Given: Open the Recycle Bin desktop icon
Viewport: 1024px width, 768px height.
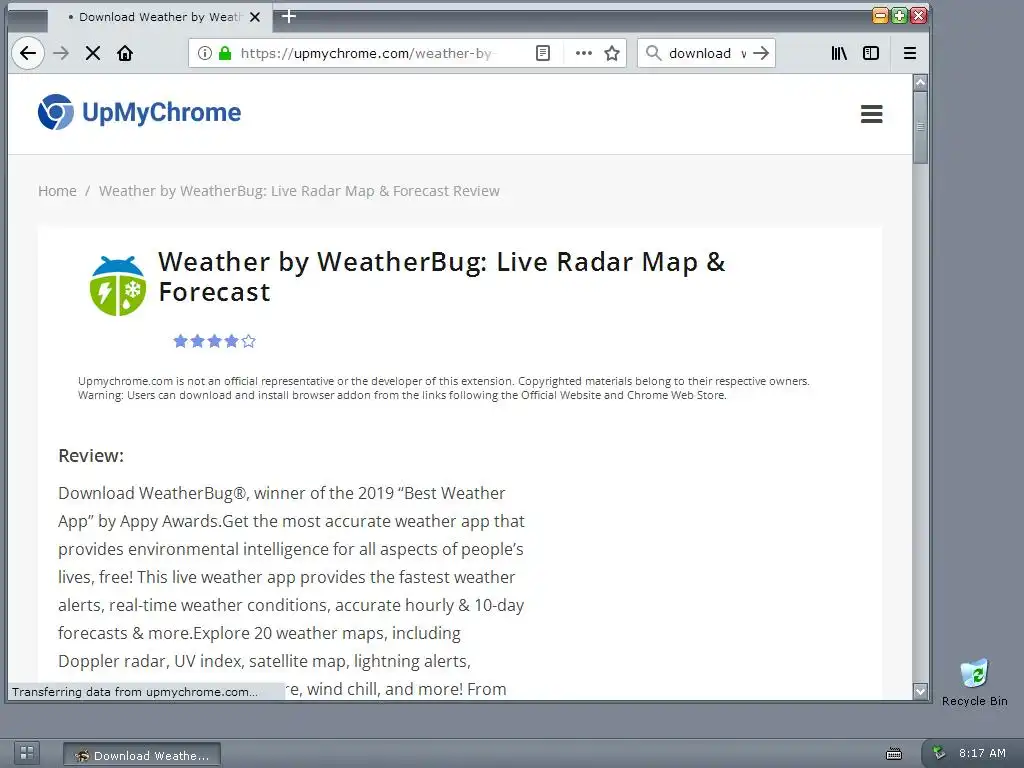Looking at the screenshot, I should (x=974, y=682).
